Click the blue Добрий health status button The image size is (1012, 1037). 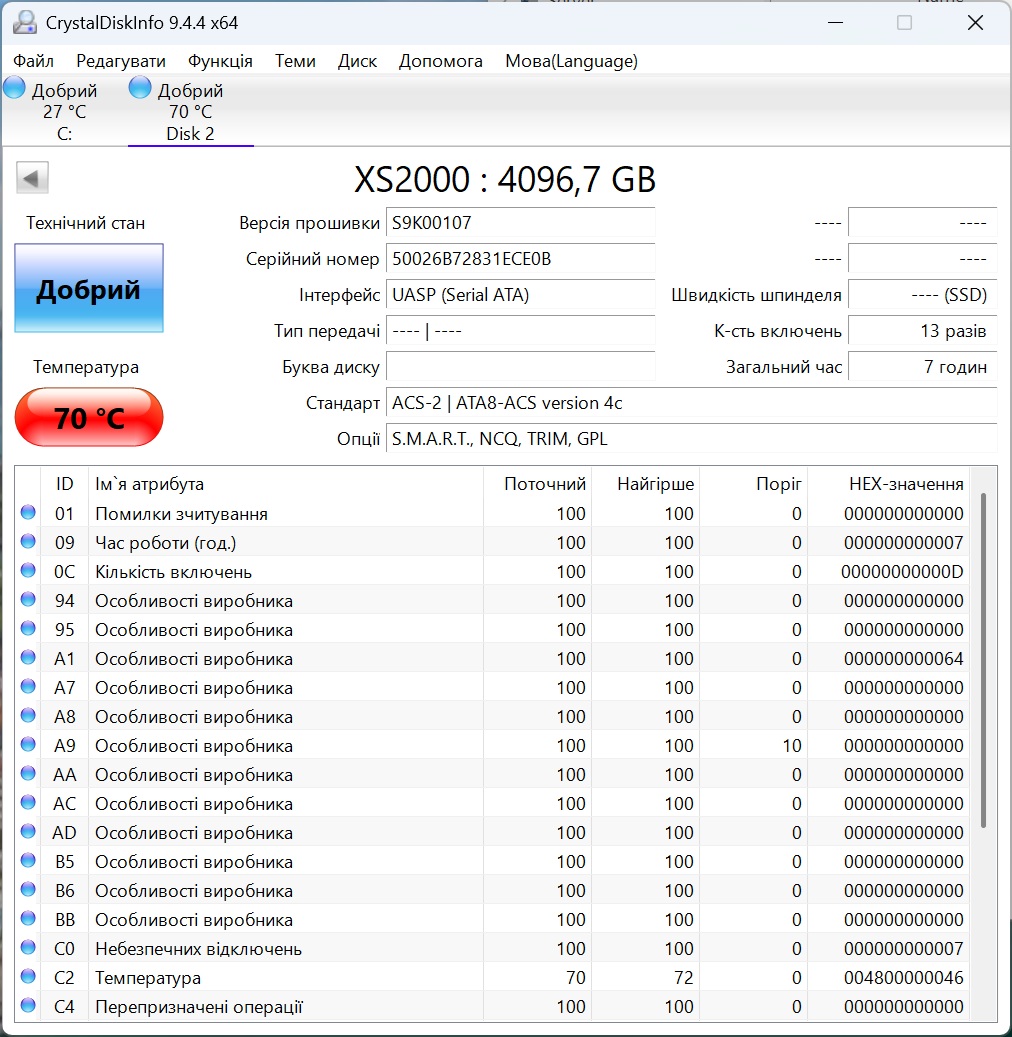[89, 288]
